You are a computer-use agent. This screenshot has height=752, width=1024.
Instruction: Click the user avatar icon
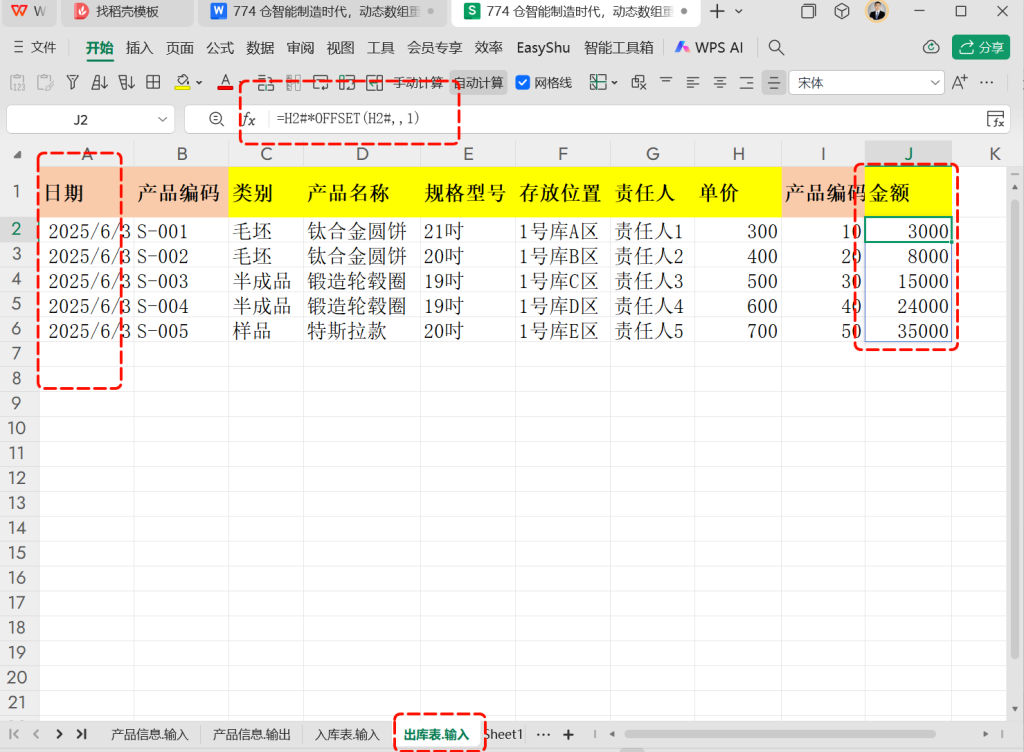(877, 11)
